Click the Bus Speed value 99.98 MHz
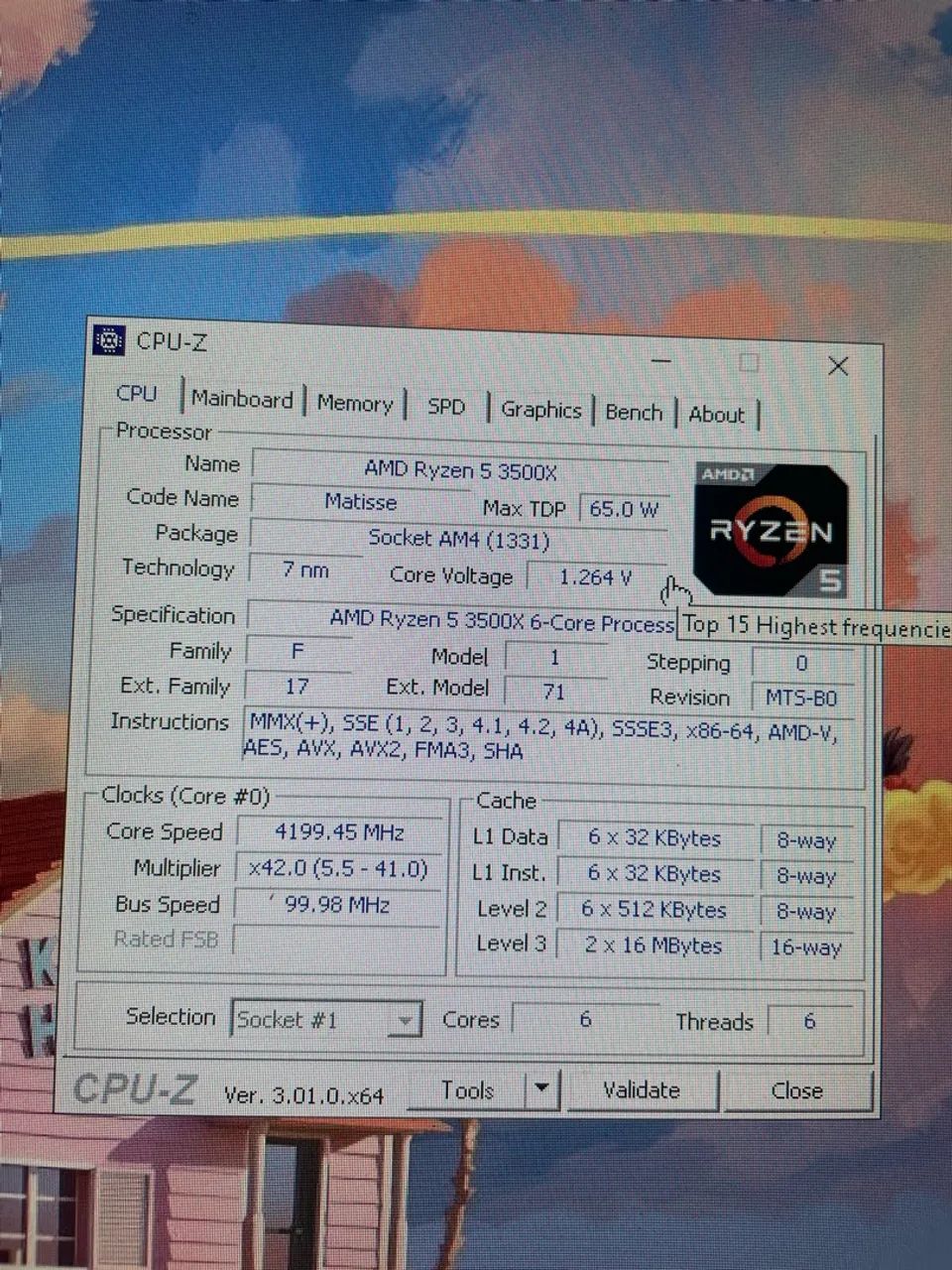Screen dimensions: 952x1270 337,905
